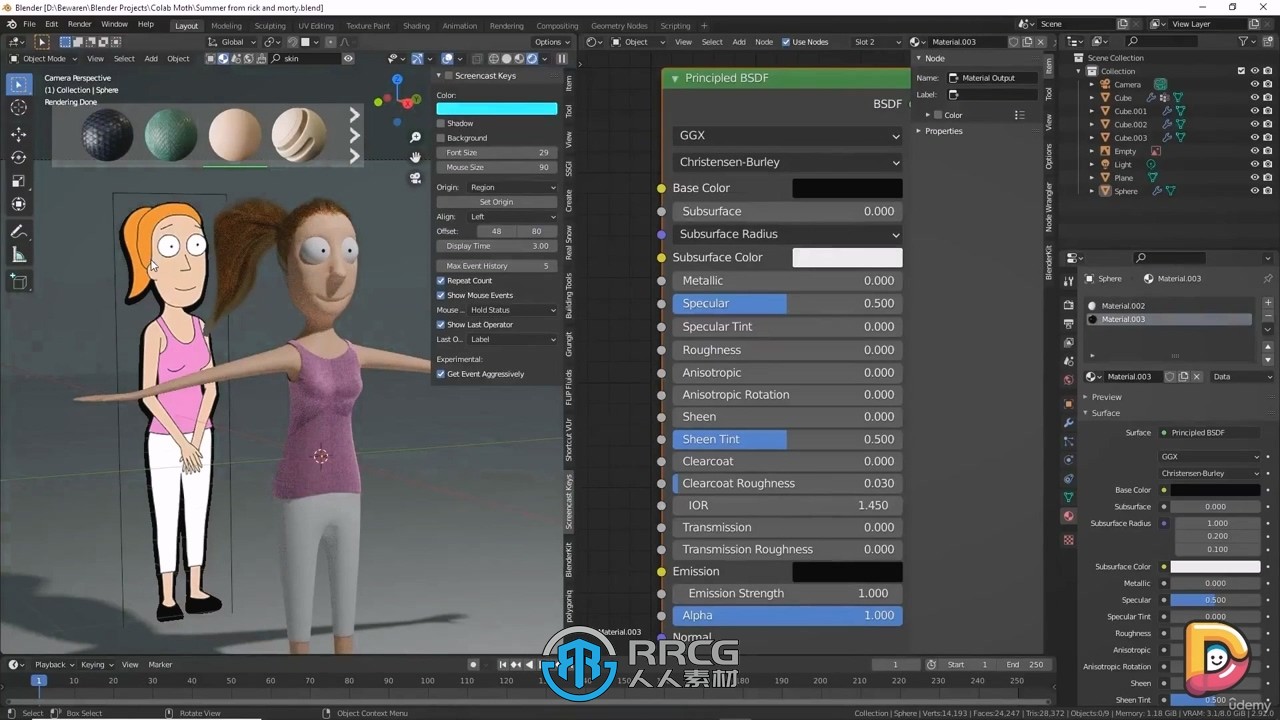Click the Base Color swatch in Principled BSDF node
Image resolution: width=1280 pixels, height=720 pixels.
tap(847, 188)
